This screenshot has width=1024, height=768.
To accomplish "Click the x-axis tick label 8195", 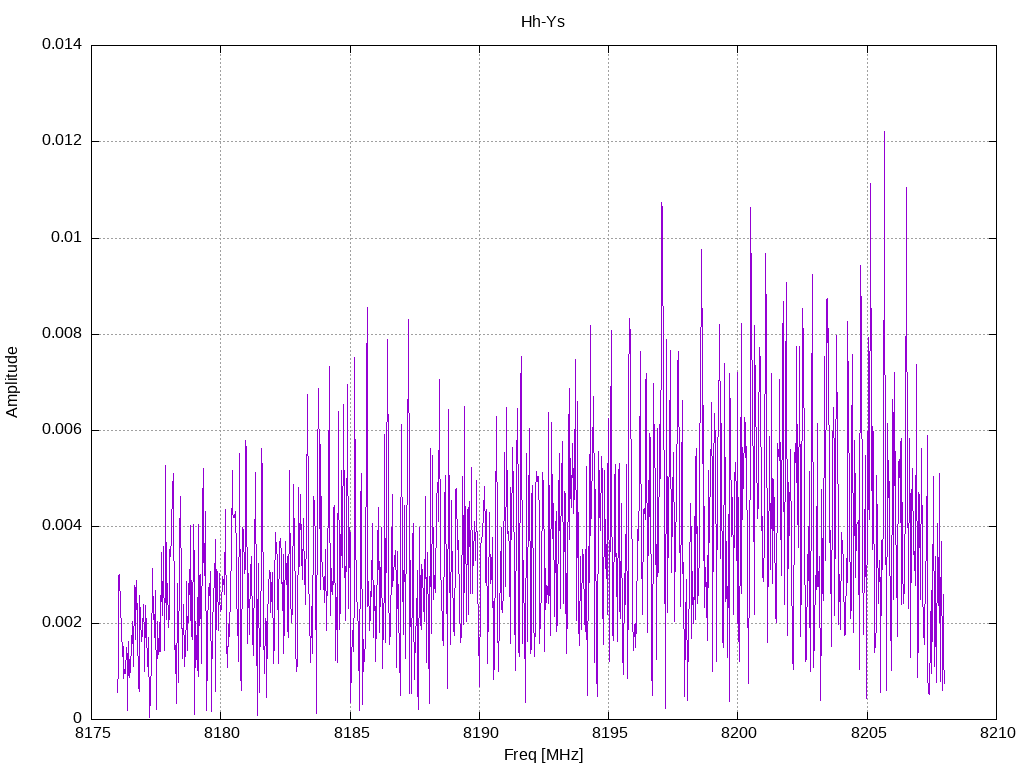I will [x=609, y=733].
